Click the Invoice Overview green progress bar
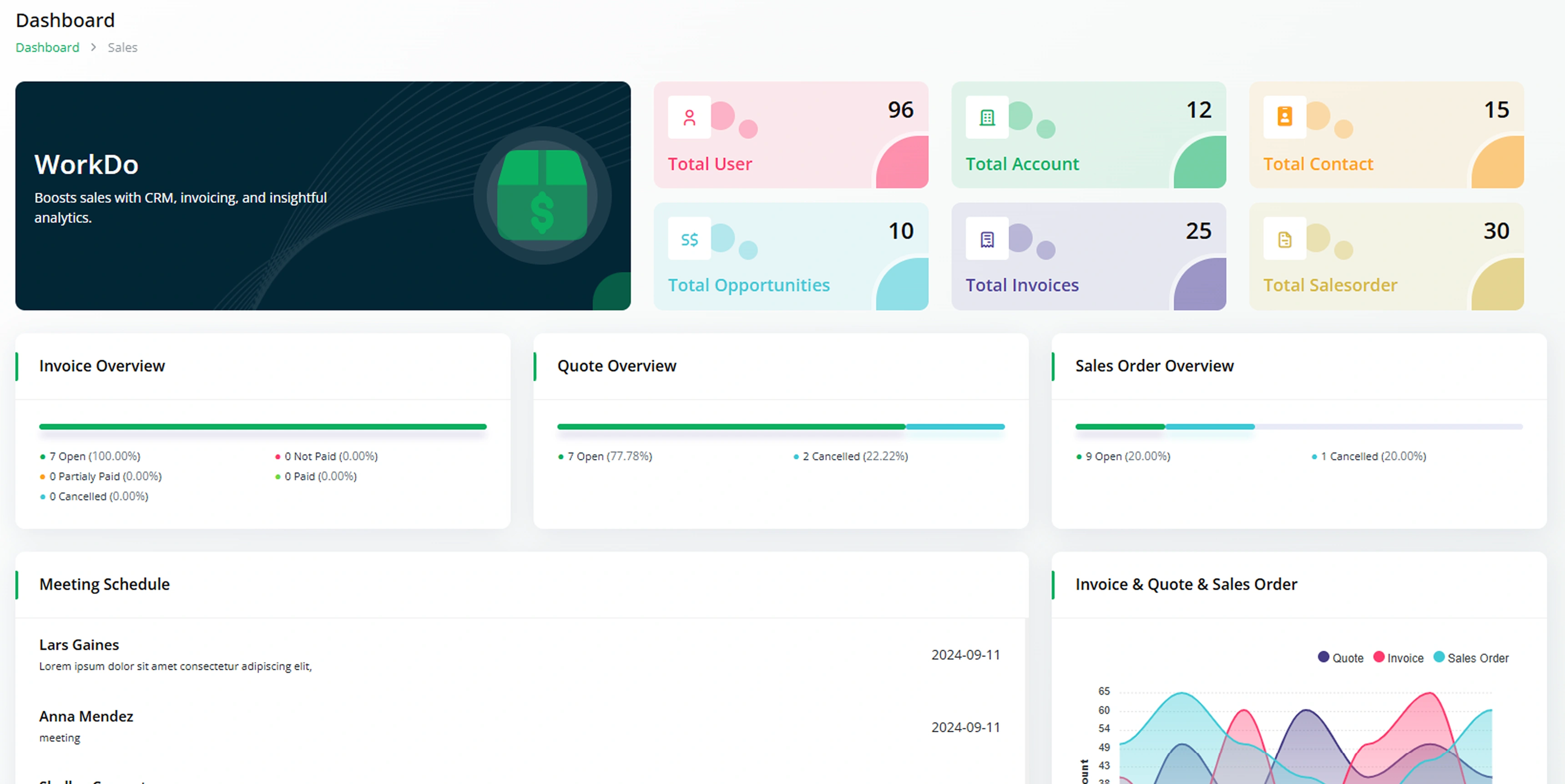Screen dimensions: 1565x784 click(263, 427)
